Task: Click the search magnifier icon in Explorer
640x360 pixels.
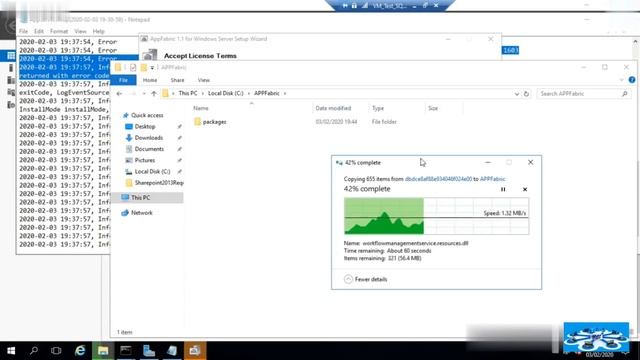Action: pos(624,93)
